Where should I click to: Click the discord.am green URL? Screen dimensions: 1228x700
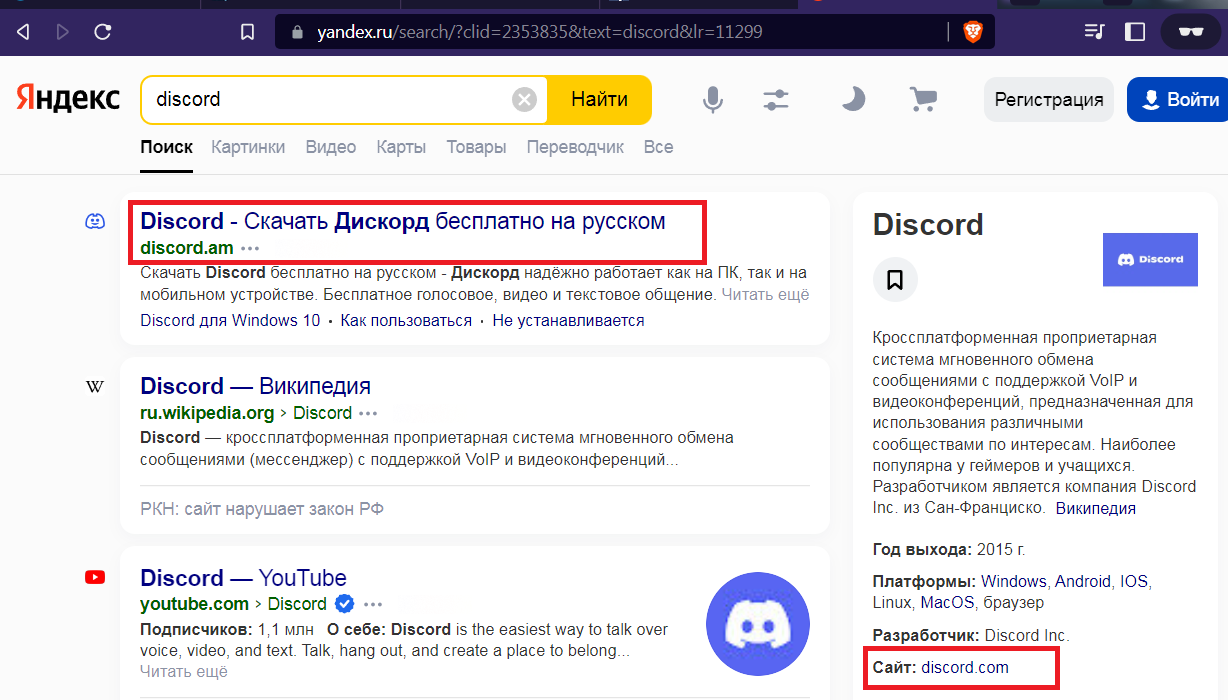pyautogui.click(x=187, y=248)
